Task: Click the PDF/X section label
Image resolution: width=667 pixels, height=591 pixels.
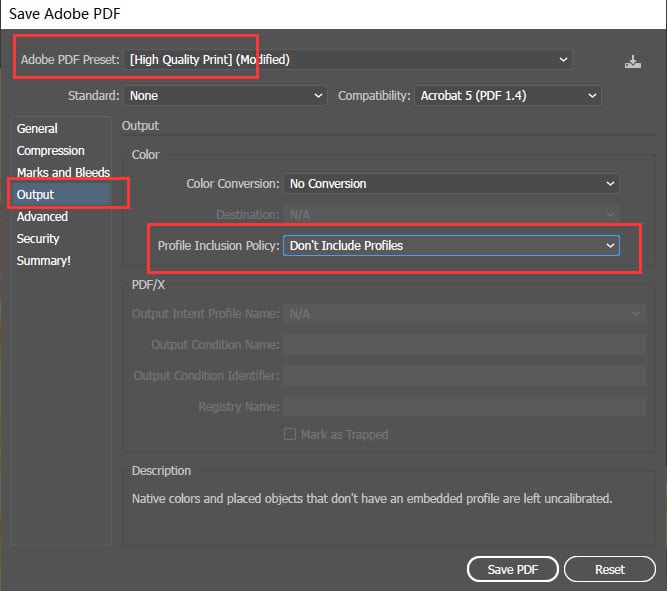Action: pos(148,285)
